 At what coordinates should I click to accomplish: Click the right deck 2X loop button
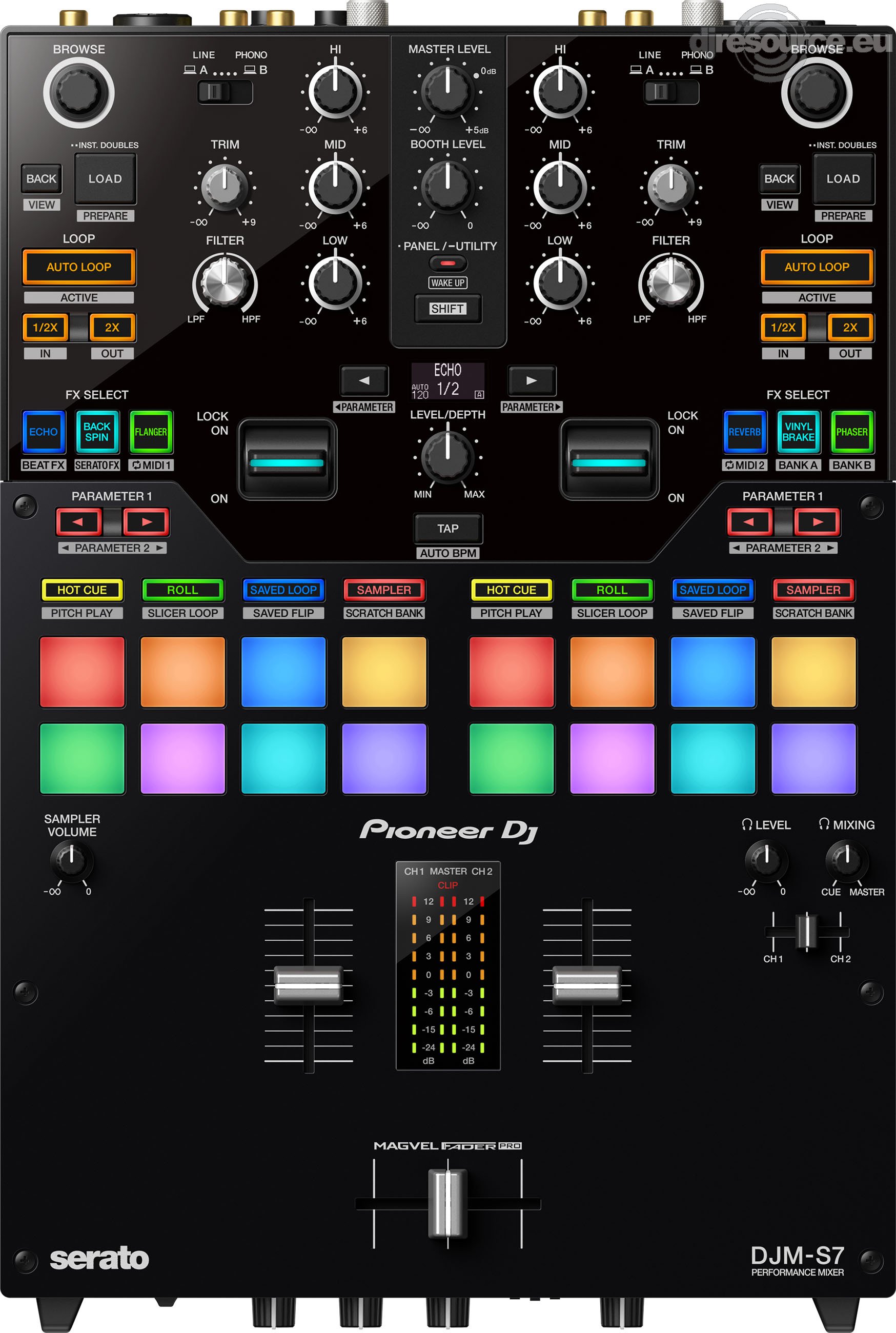850,328
